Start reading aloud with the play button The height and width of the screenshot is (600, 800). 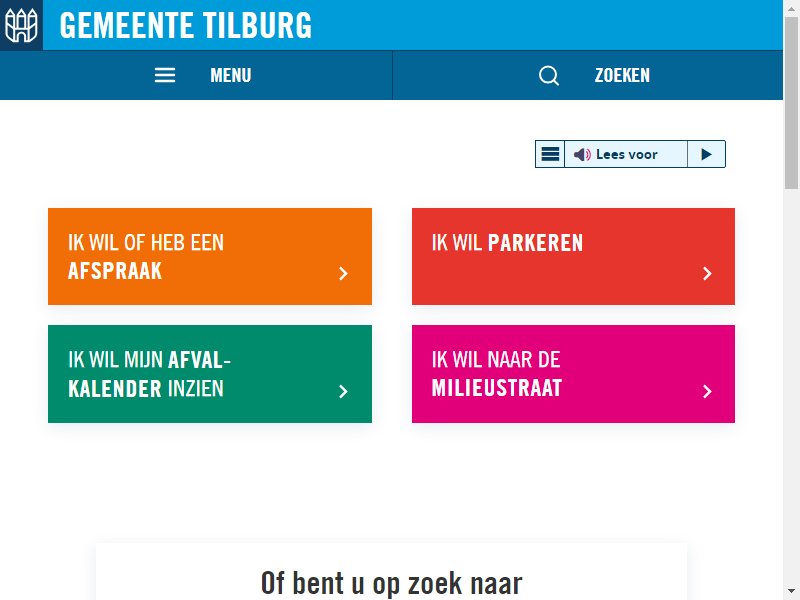pos(706,154)
